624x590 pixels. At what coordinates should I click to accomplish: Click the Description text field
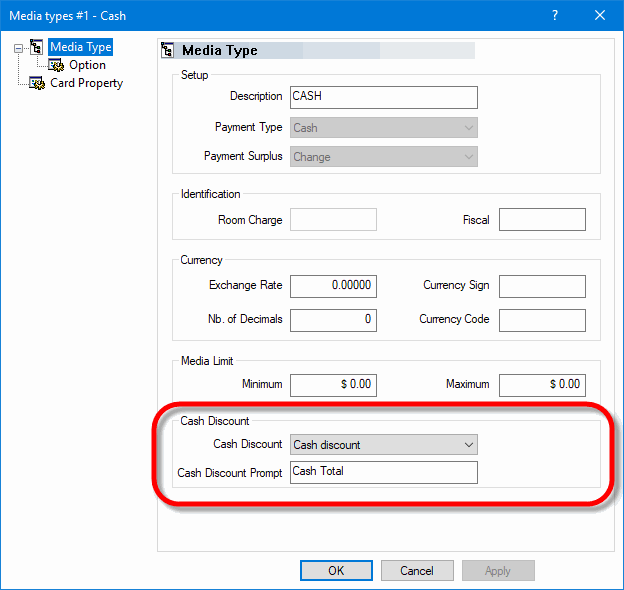tap(383, 97)
